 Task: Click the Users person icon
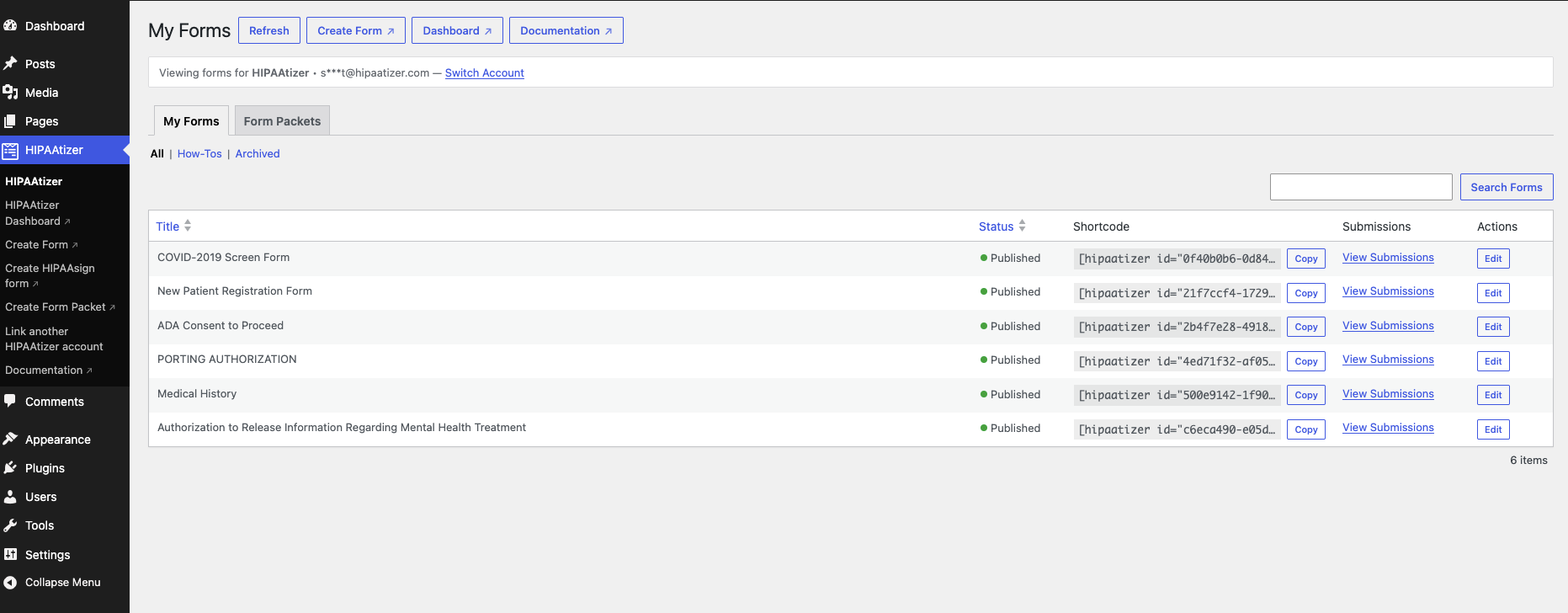(x=10, y=497)
